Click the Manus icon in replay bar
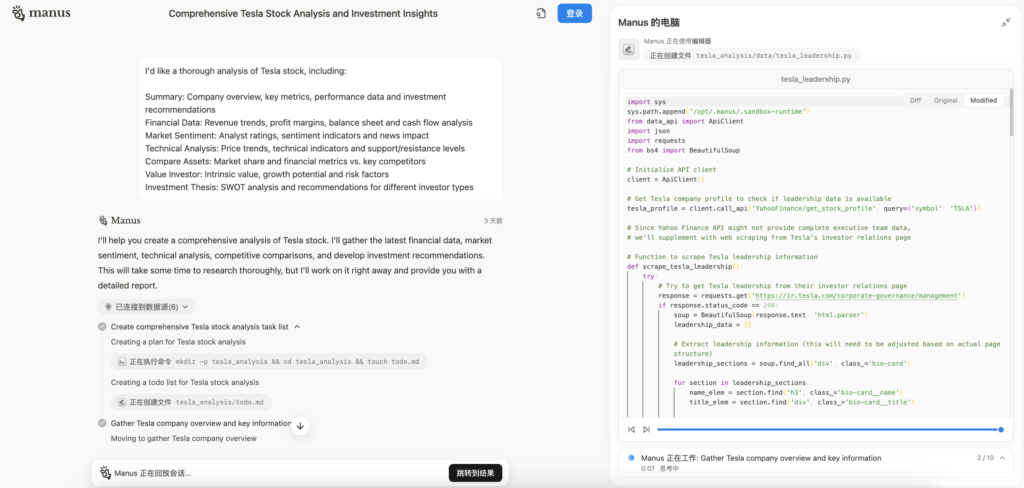This screenshot has height=488, width=1024. 105,473
